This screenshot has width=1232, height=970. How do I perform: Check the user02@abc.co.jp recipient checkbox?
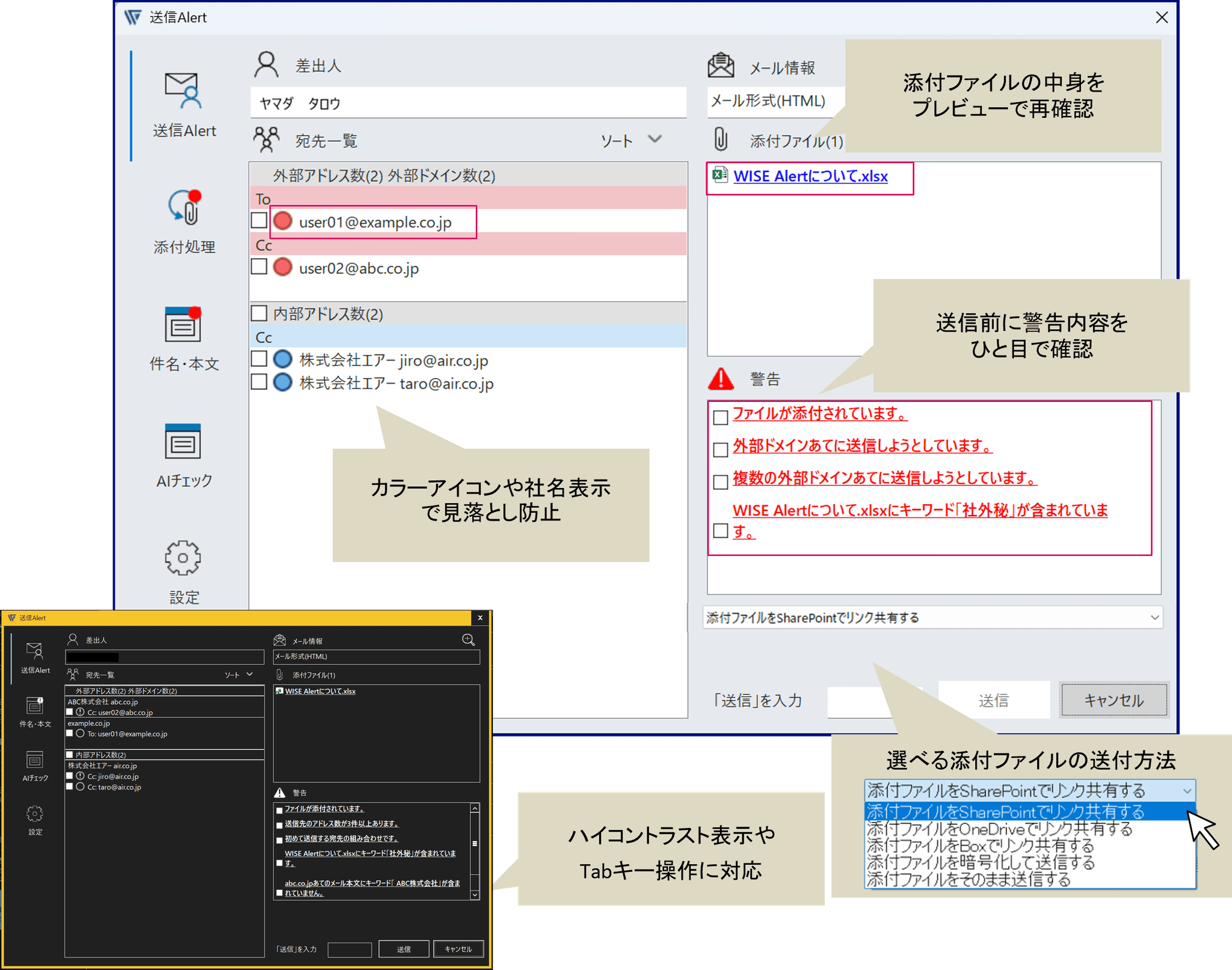coord(259,267)
